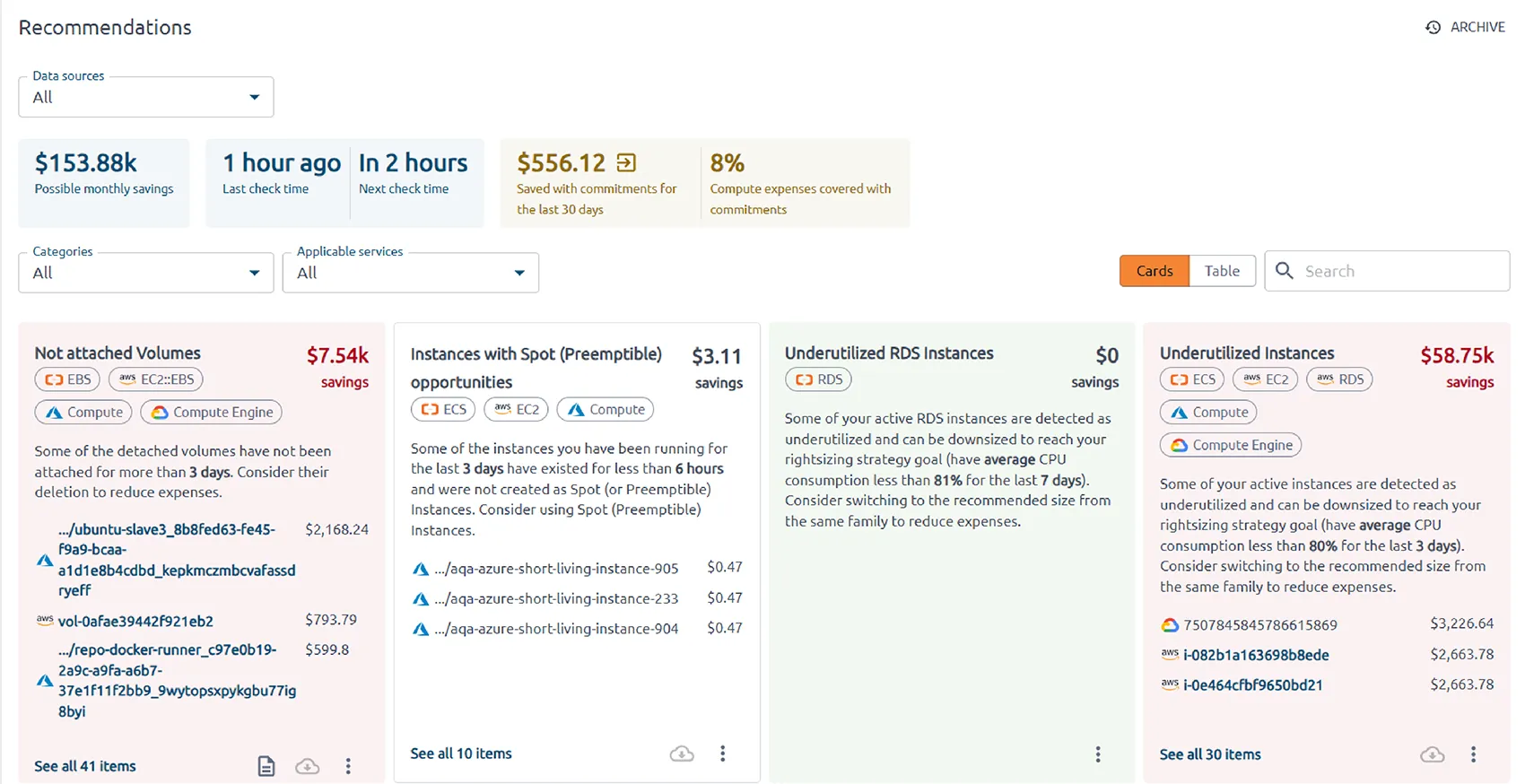
Task: Open See all 30 items link
Action: click(1210, 754)
